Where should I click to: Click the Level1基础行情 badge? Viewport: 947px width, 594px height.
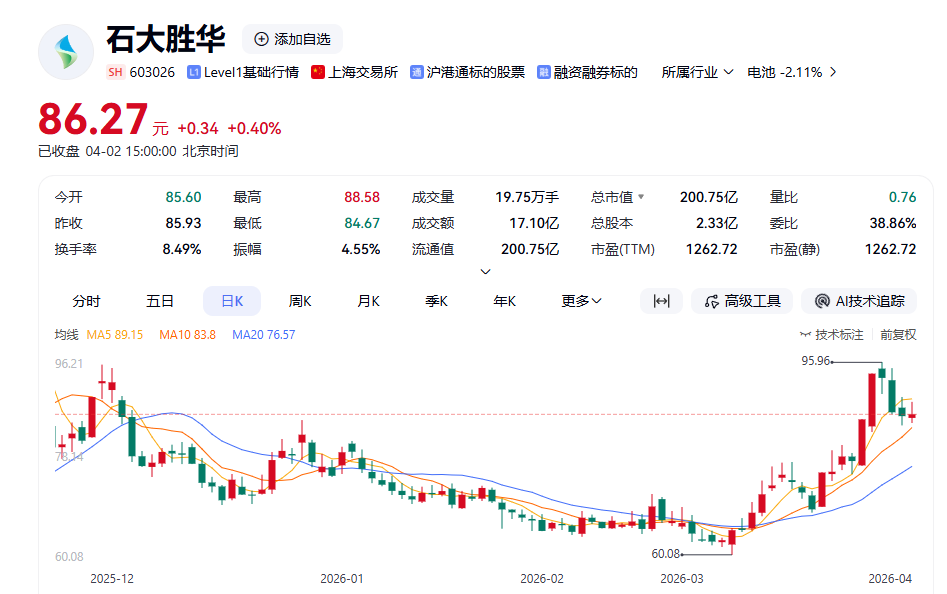tap(243, 72)
